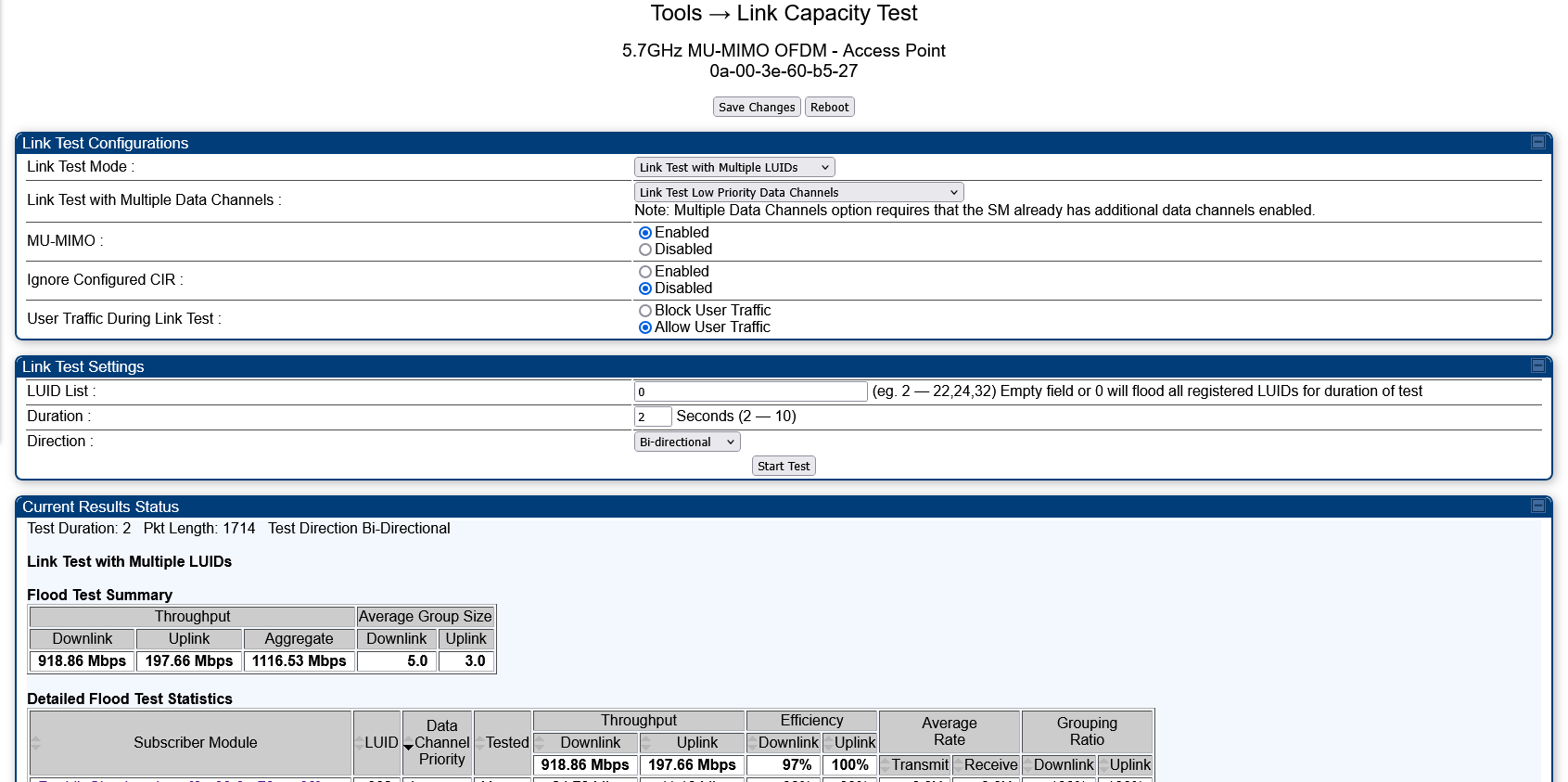
Task: Open Link Test Low Priority Data Channels dropdown
Action: (798, 192)
